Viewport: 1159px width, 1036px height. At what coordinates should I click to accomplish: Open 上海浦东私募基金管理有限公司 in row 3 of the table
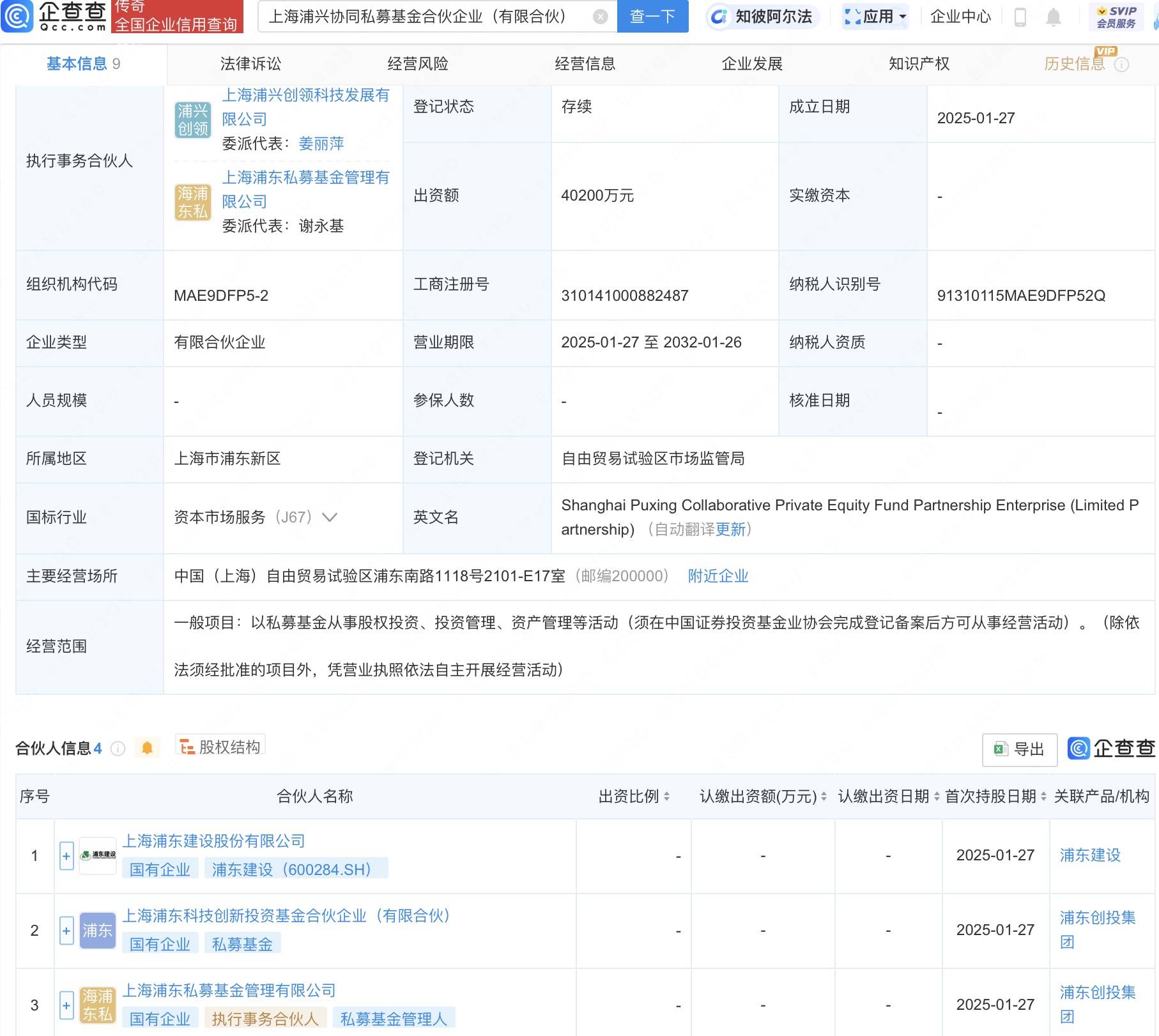click(x=229, y=991)
